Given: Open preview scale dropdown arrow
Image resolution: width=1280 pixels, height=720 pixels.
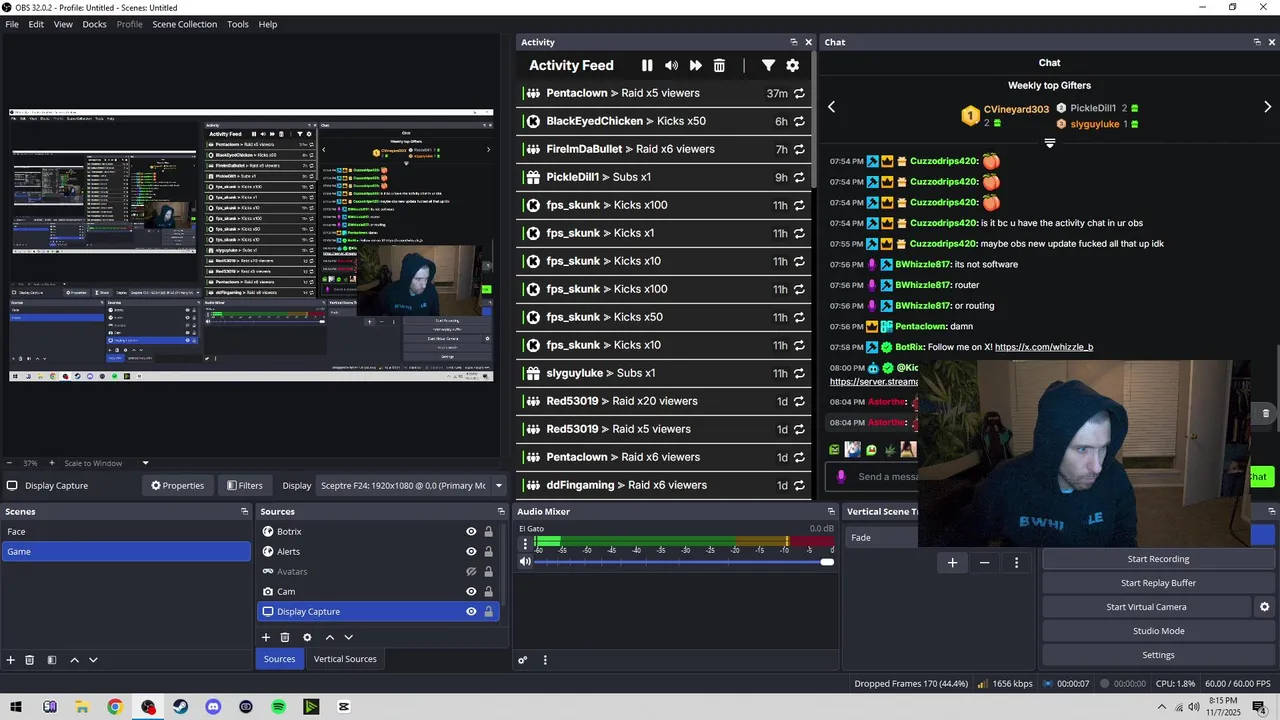Looking at the screenshot, I should click(x=145, y=463).
